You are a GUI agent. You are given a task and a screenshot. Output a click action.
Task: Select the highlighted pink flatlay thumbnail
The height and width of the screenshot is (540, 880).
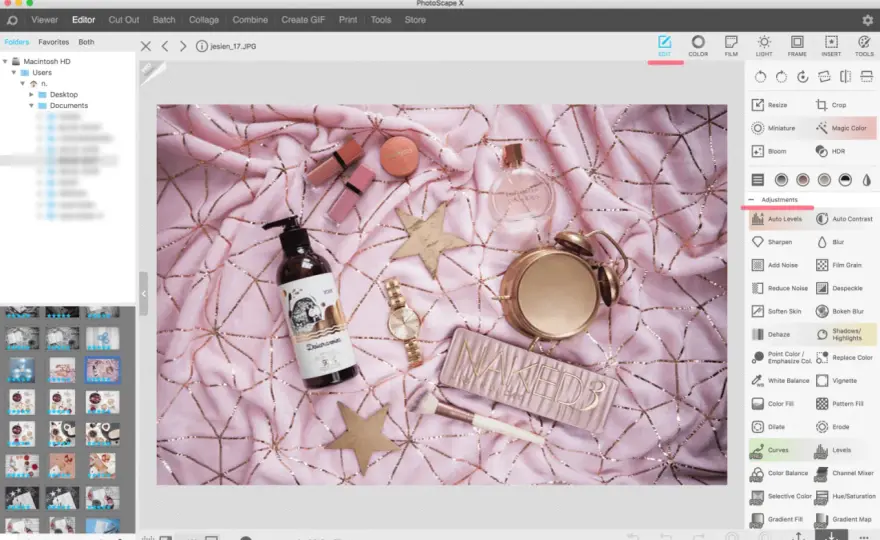tap(102, 370)
